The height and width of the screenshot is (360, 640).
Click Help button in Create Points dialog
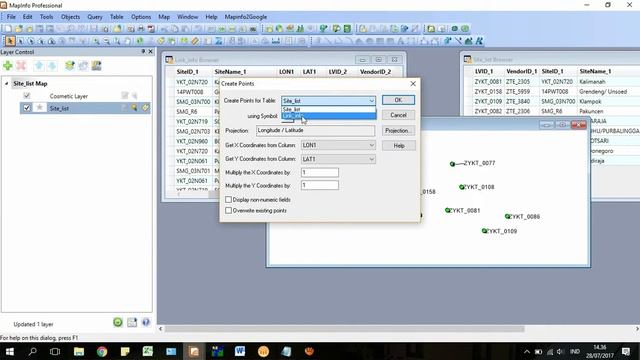[x=398, y=146]
